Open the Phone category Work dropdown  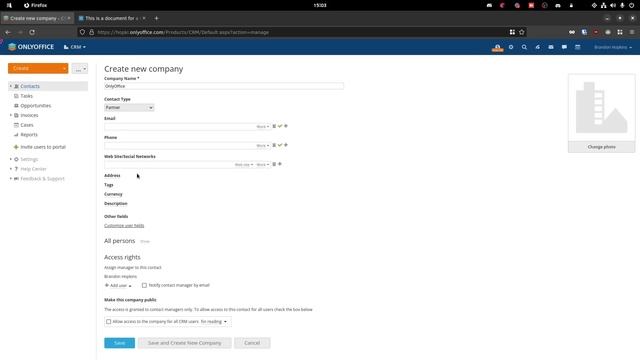point(262,146)
